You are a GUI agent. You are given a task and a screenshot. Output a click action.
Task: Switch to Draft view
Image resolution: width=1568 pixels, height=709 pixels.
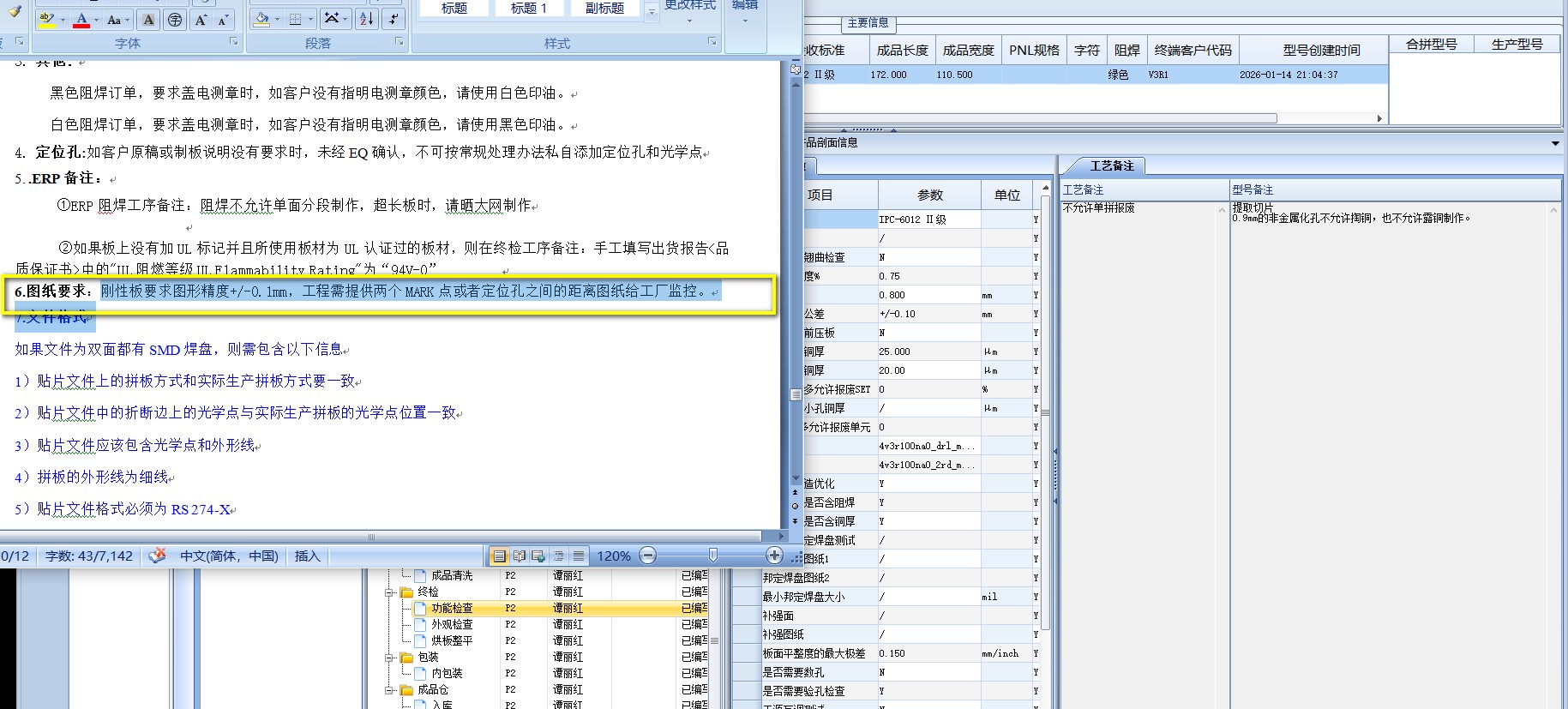pyautogui.click(x=579, y=556)
